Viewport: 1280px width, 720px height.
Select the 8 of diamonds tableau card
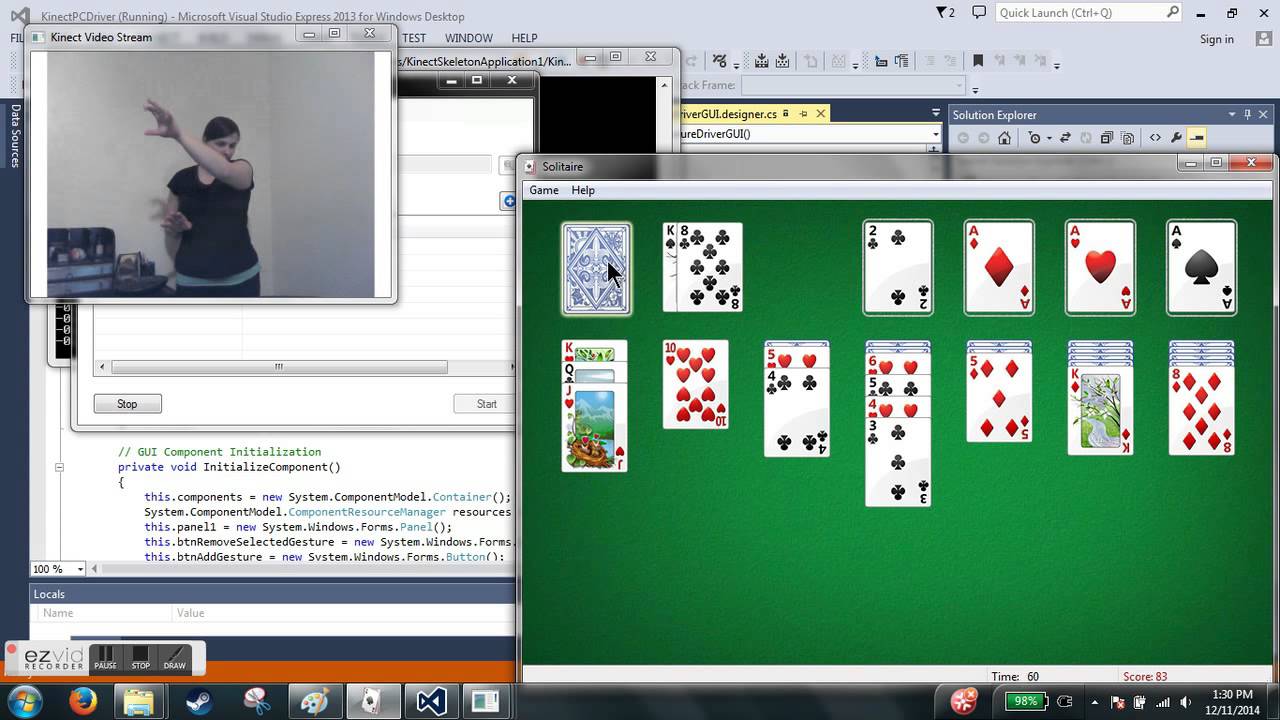click(1201, 411)
